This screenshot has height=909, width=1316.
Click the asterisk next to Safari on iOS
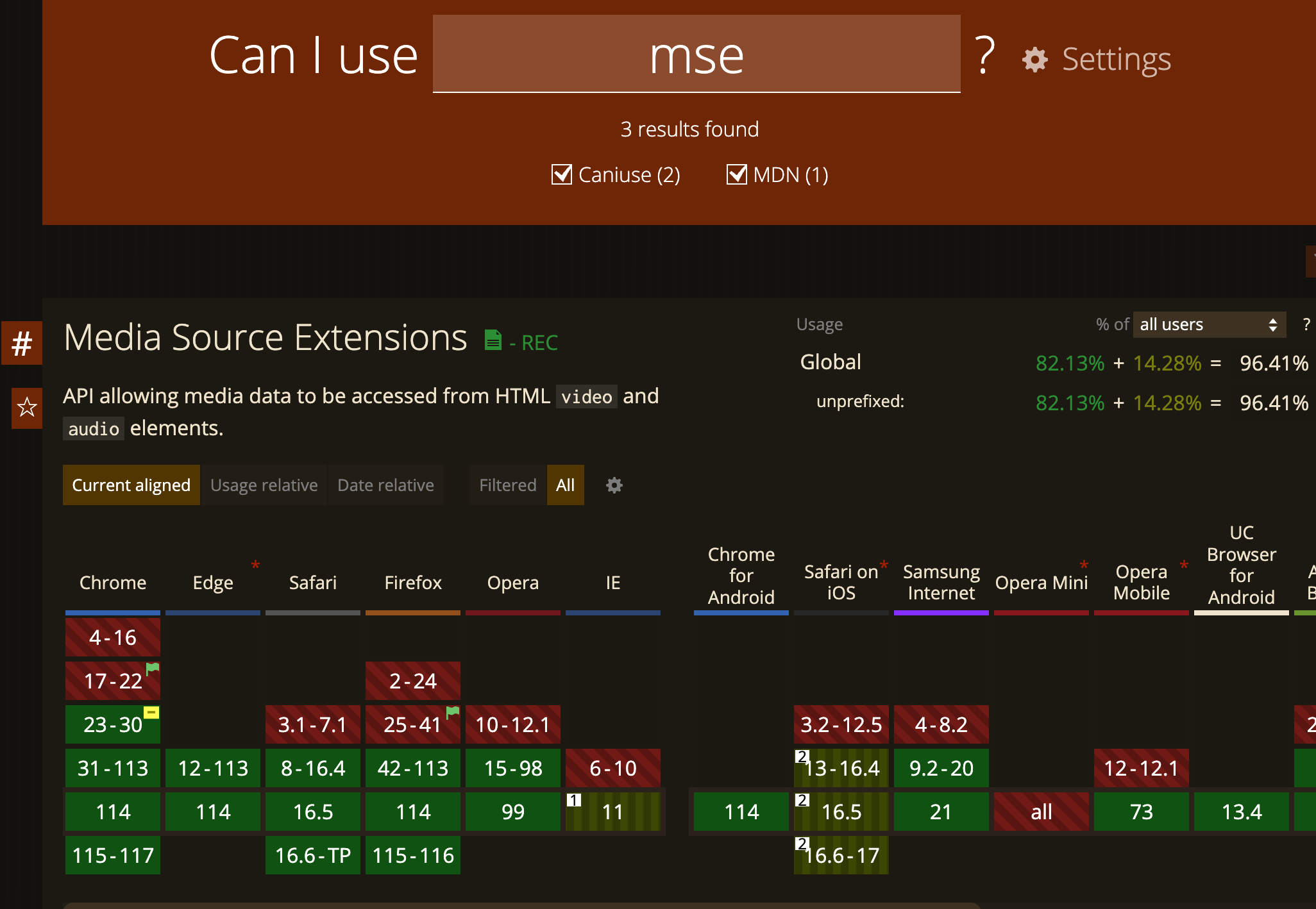(x=884, y=565)
